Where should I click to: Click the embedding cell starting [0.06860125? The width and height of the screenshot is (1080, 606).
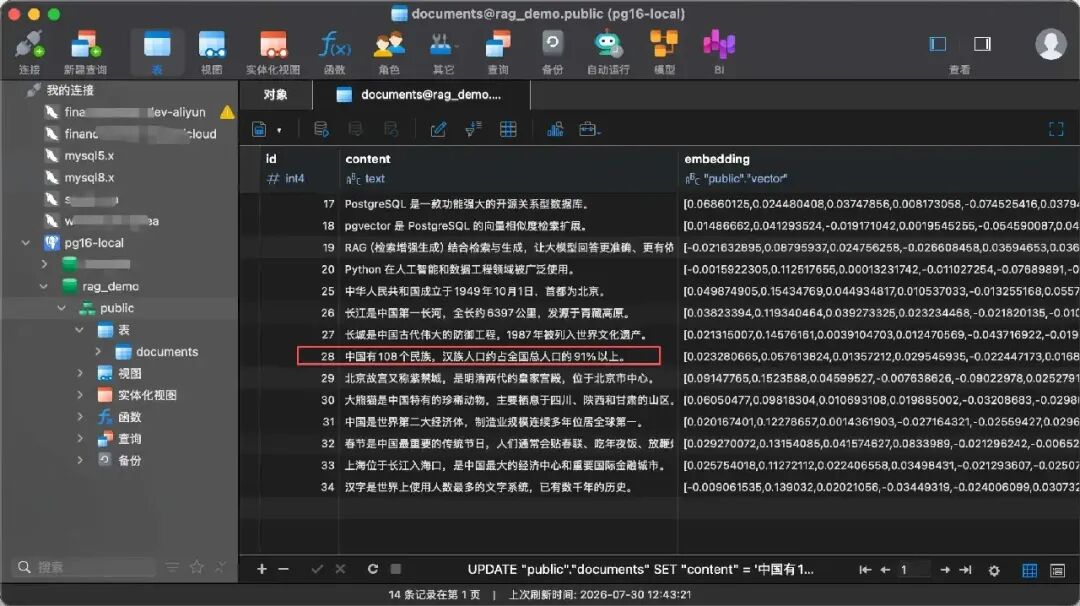click(x=881, y=204)
